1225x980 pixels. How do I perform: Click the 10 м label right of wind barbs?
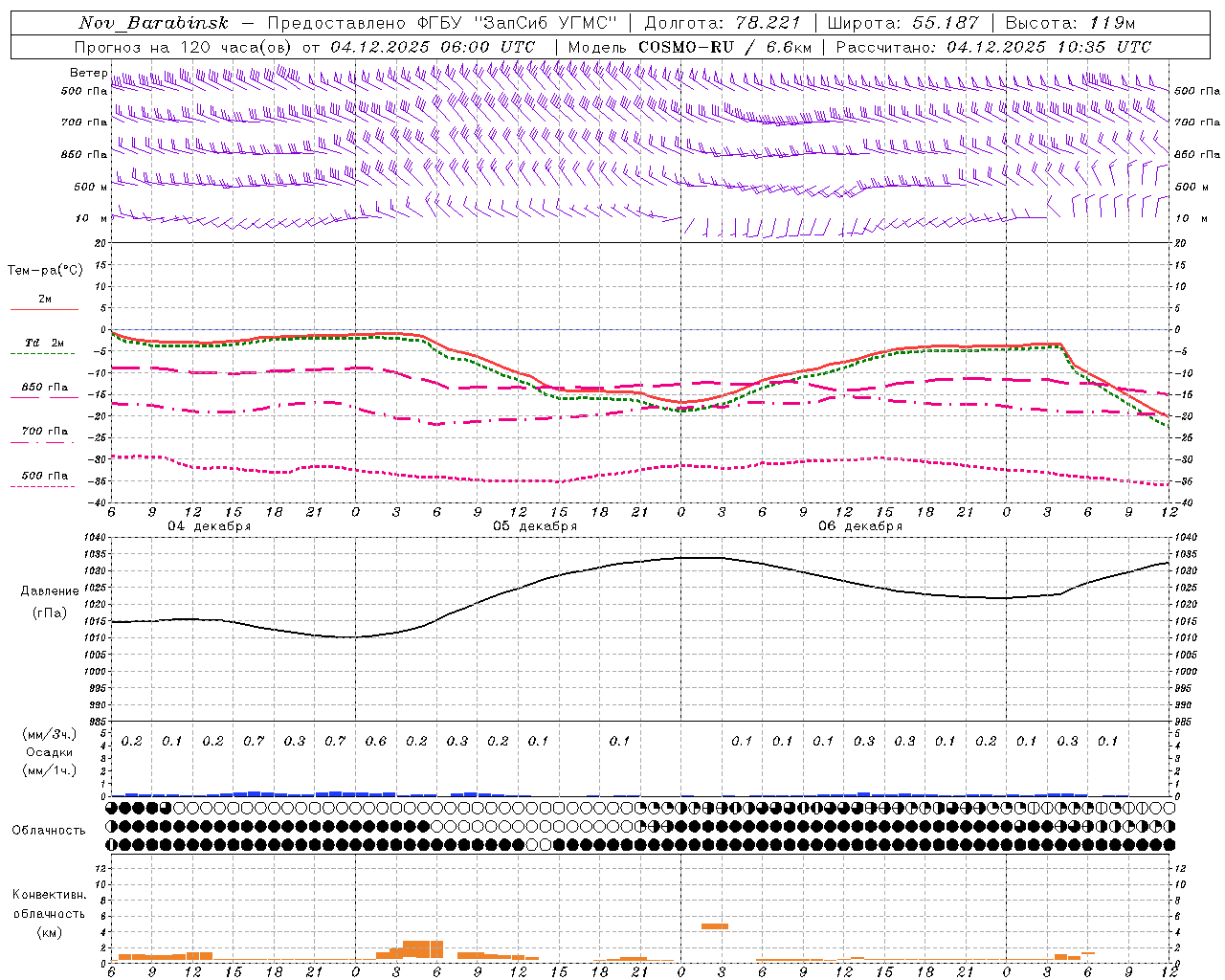pos(1192,218)
